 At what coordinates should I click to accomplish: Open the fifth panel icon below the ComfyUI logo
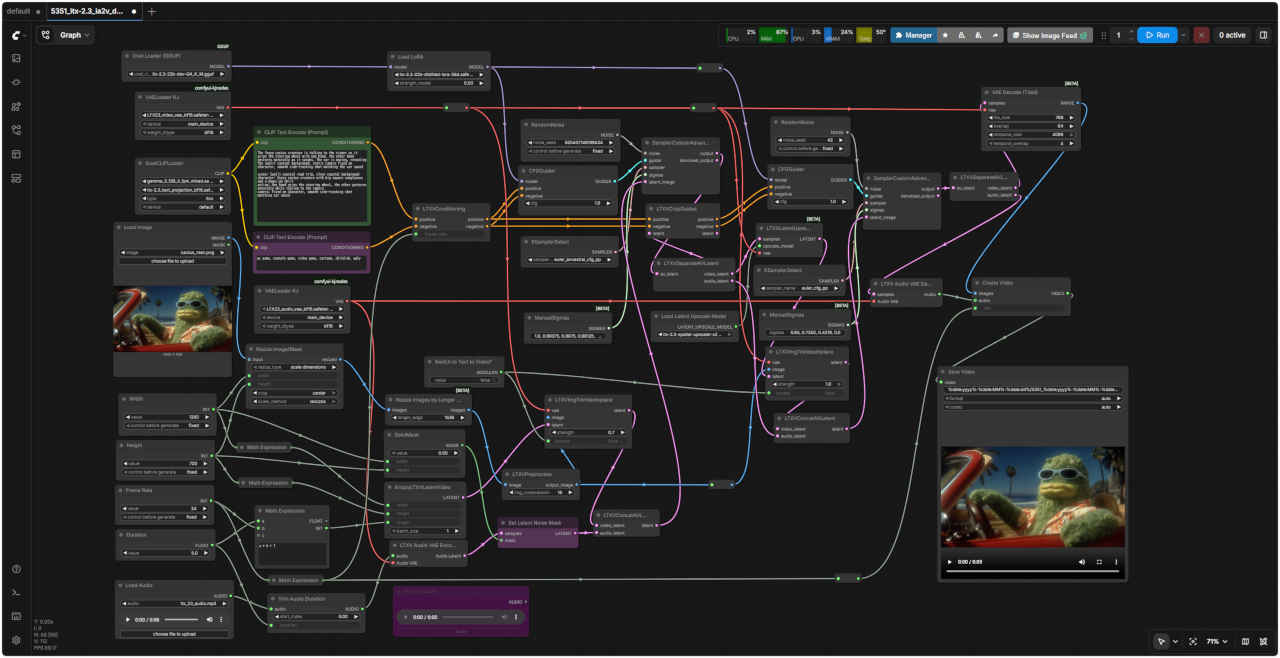[16, 154]
